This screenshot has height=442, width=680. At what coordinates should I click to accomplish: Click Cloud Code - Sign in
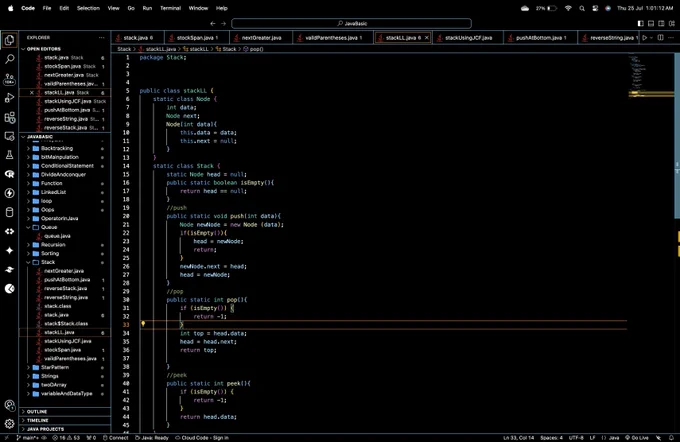(x=202, y=438)
